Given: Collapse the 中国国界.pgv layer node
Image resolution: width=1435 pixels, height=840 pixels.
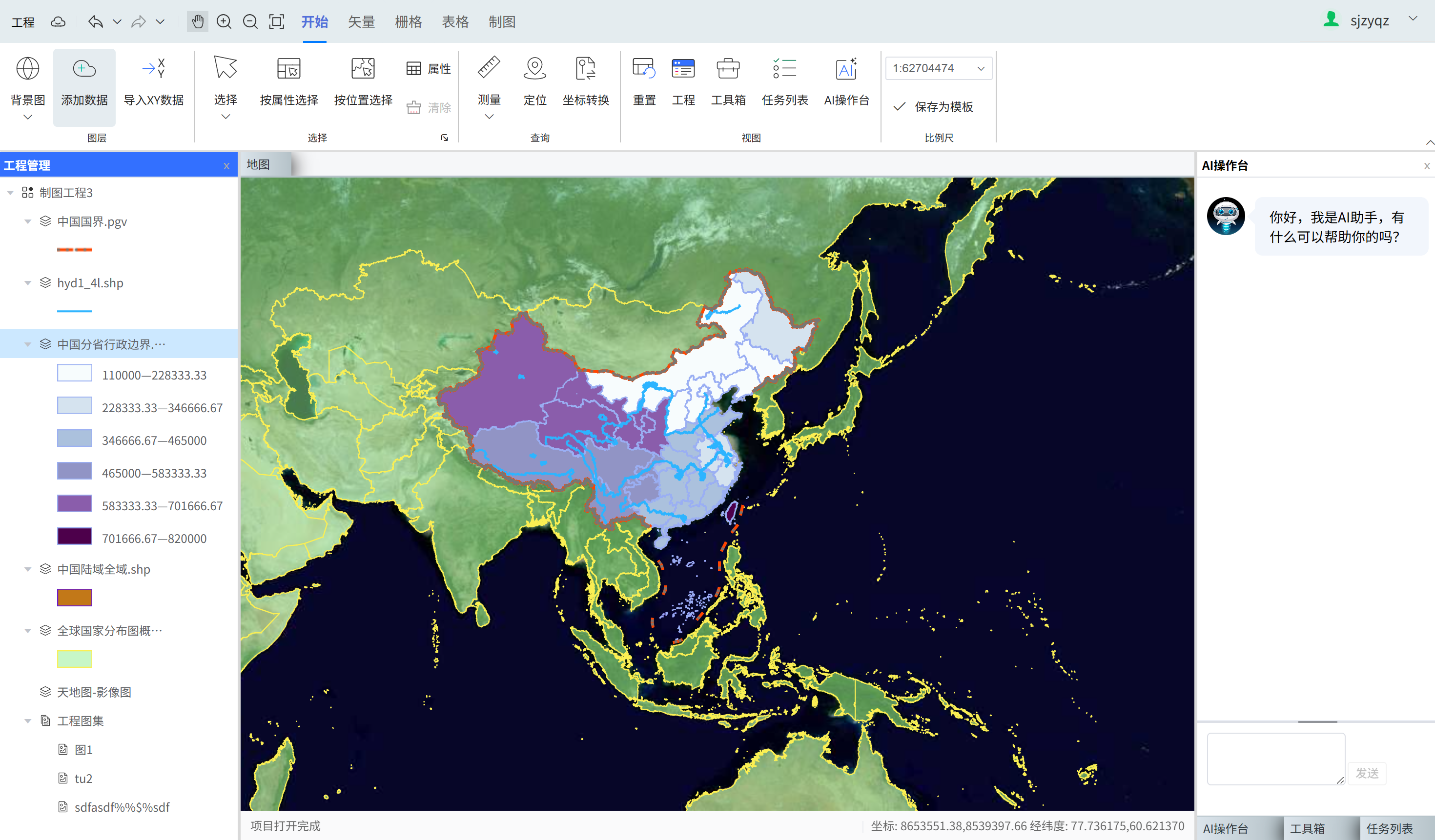Looking at the screenshot, I should pyautogui.click(x=27, y=221).
